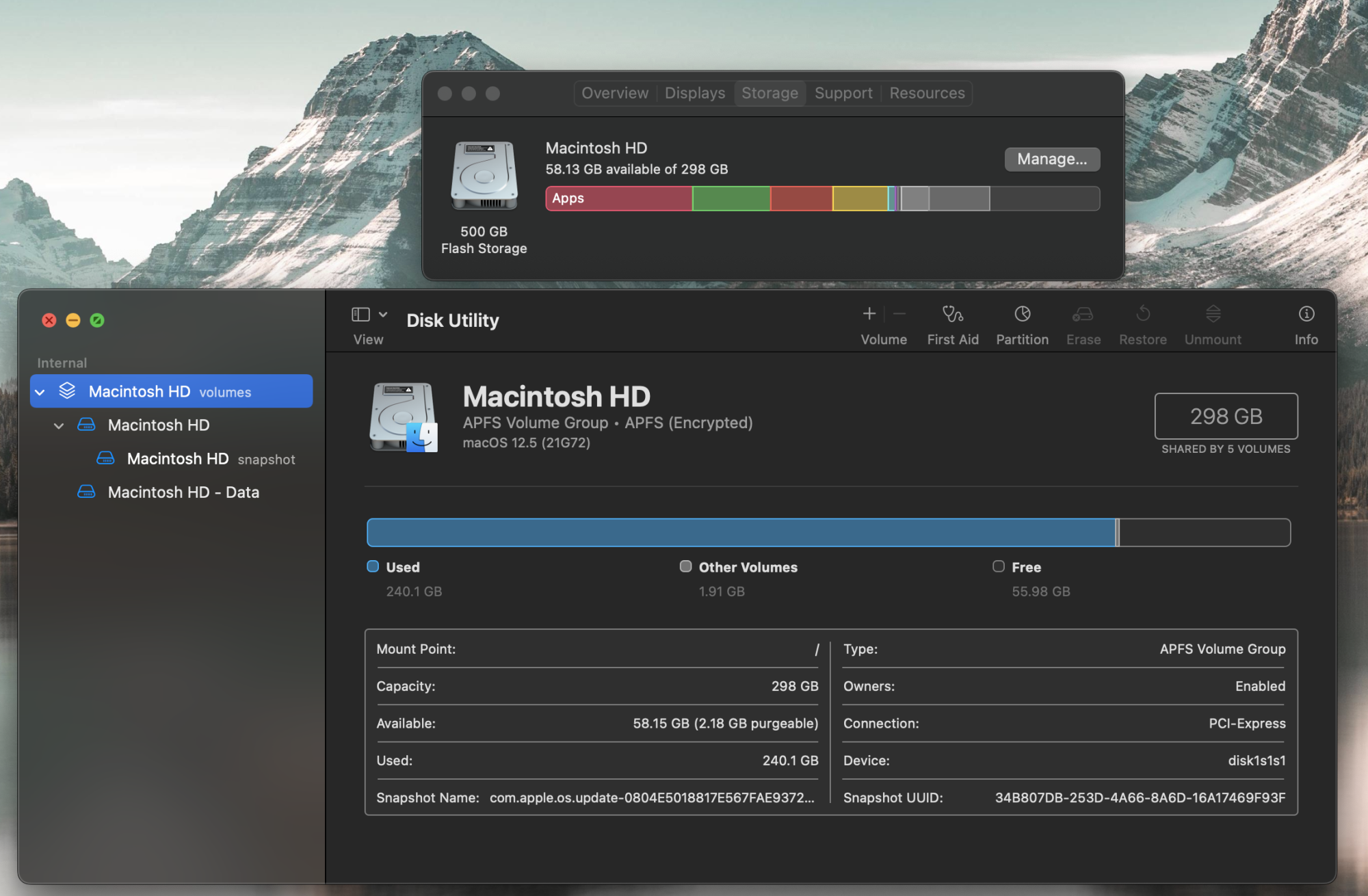Click the volume group layers icon in sidebar
Image resolution: width=1368 pixels, height=896 pixels.
tap(67, 391)
